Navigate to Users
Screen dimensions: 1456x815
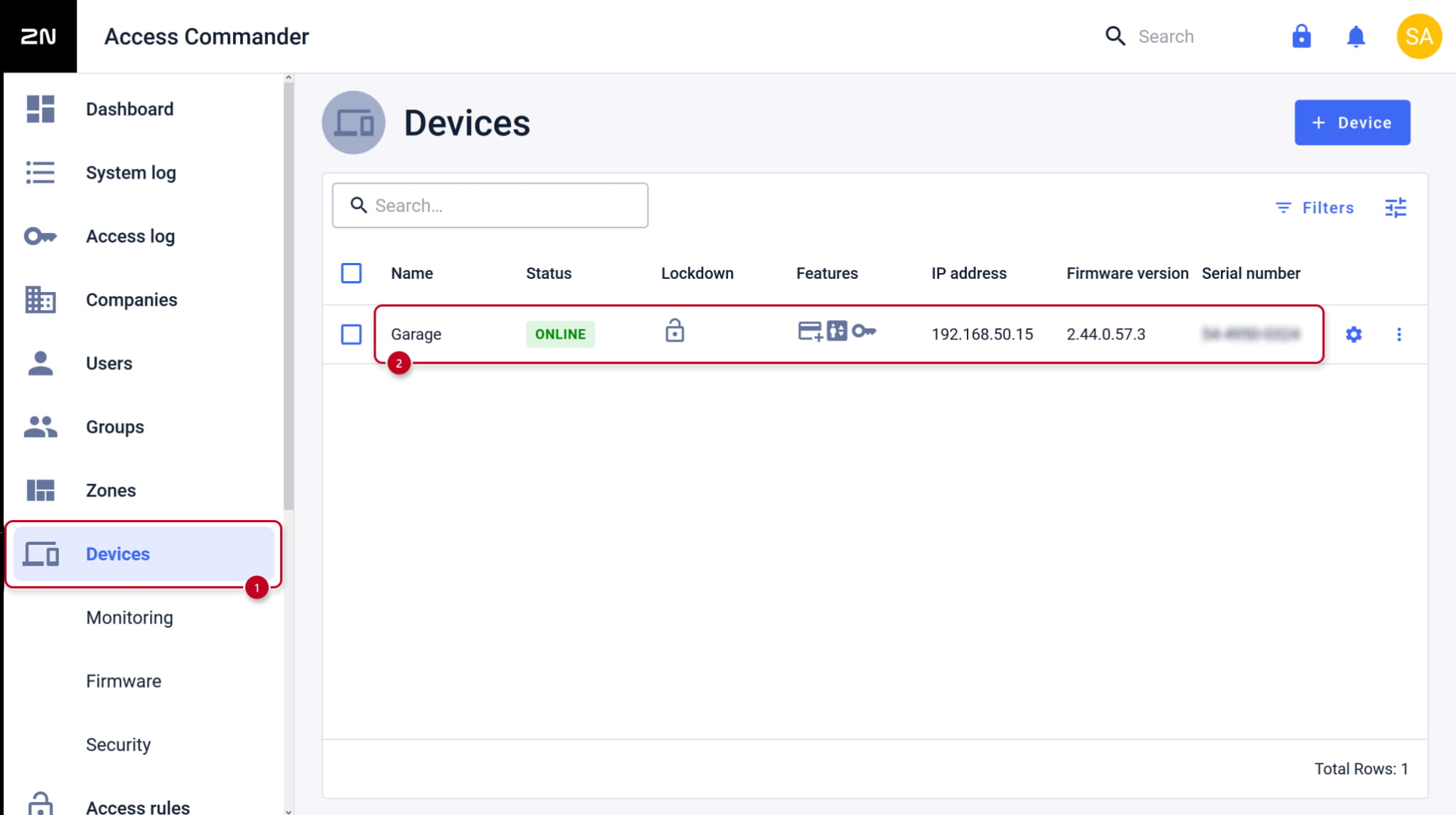click(109, 363)
